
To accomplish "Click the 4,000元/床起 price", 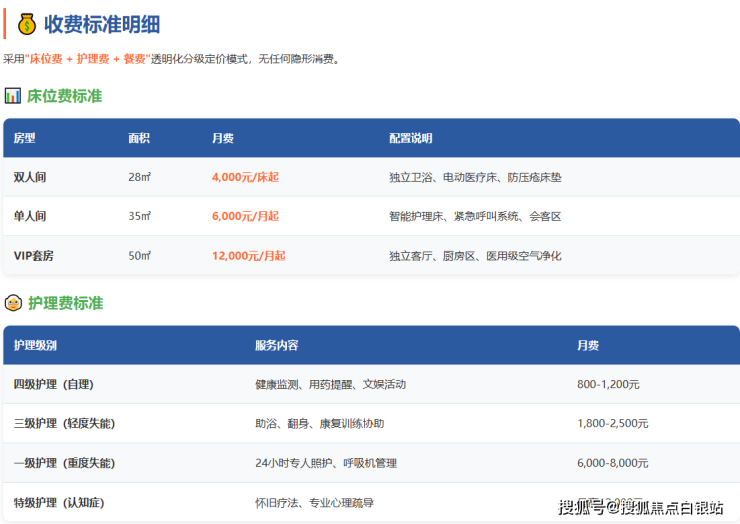I will click(x=245, y=177).
